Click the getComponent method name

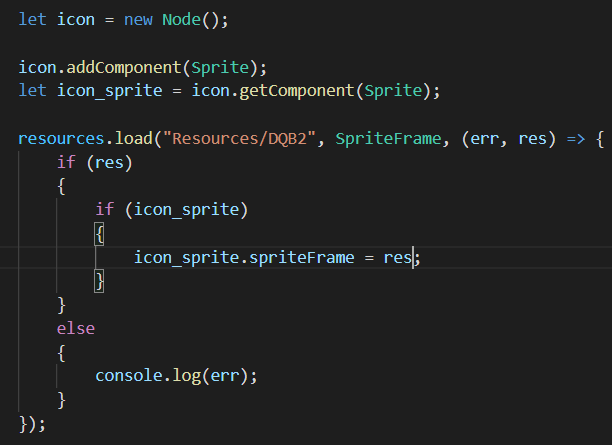point(308,91)
